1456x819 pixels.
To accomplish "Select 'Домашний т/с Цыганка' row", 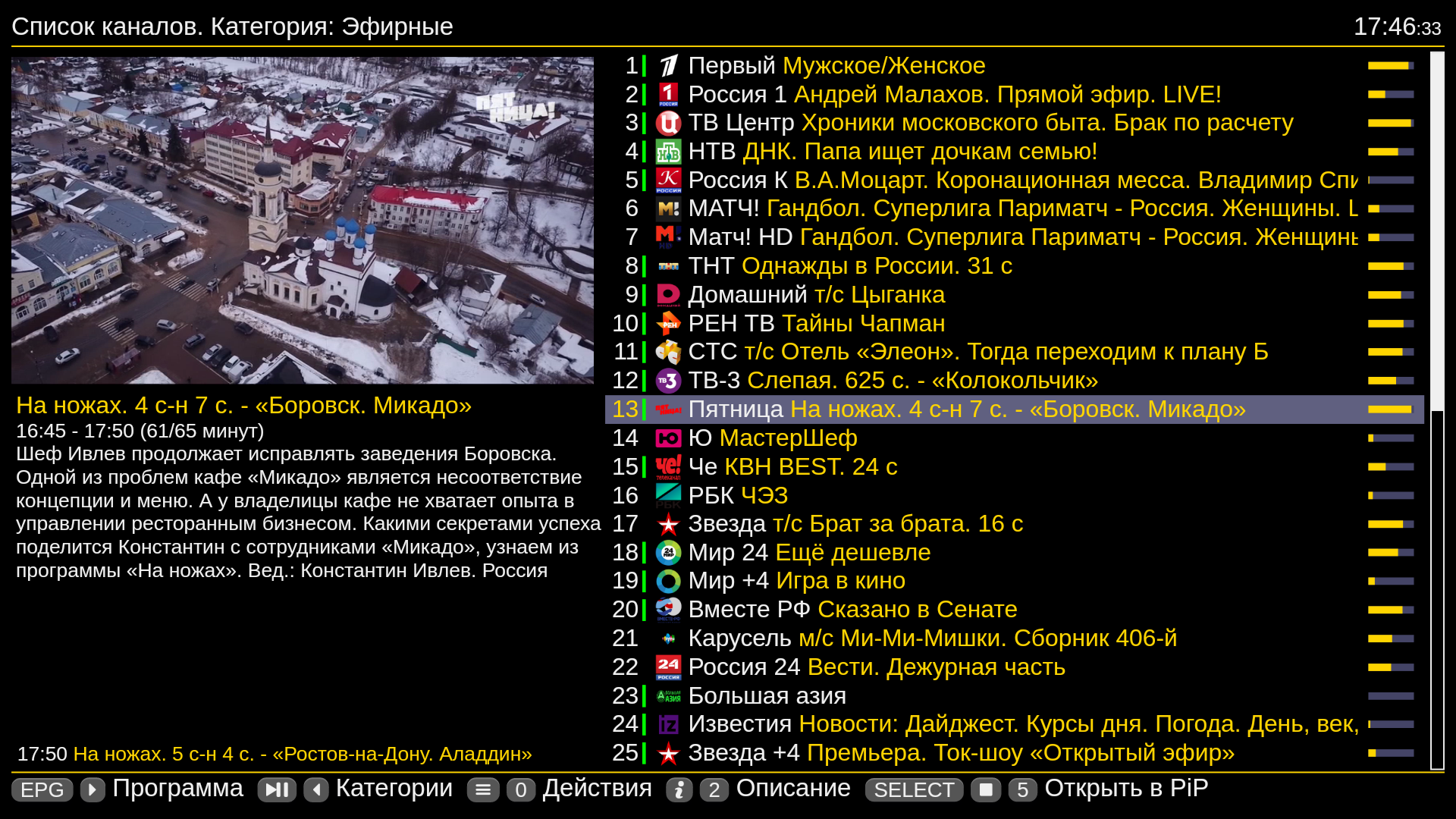I will pos(1015,295).
